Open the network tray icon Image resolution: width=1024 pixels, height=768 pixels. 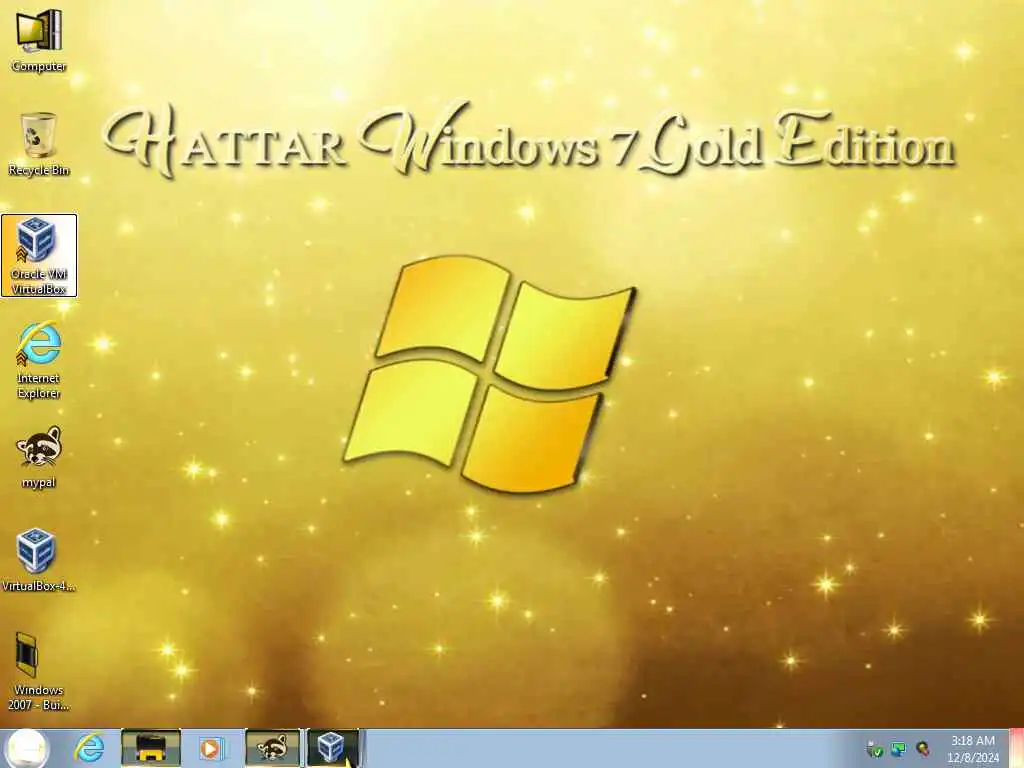899,749
